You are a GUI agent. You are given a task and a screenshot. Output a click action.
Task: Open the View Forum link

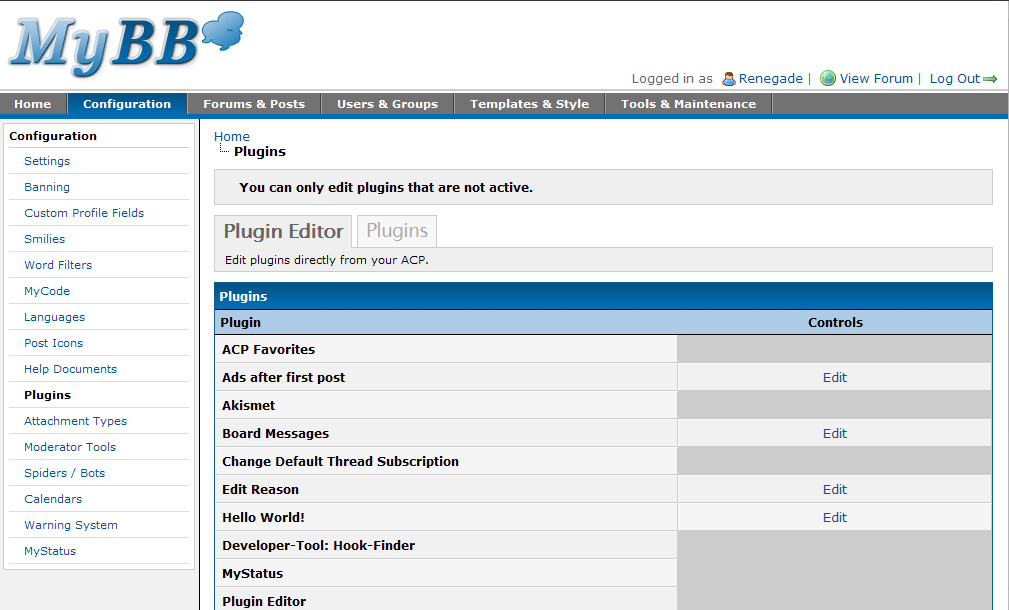(x=876, y=79)
